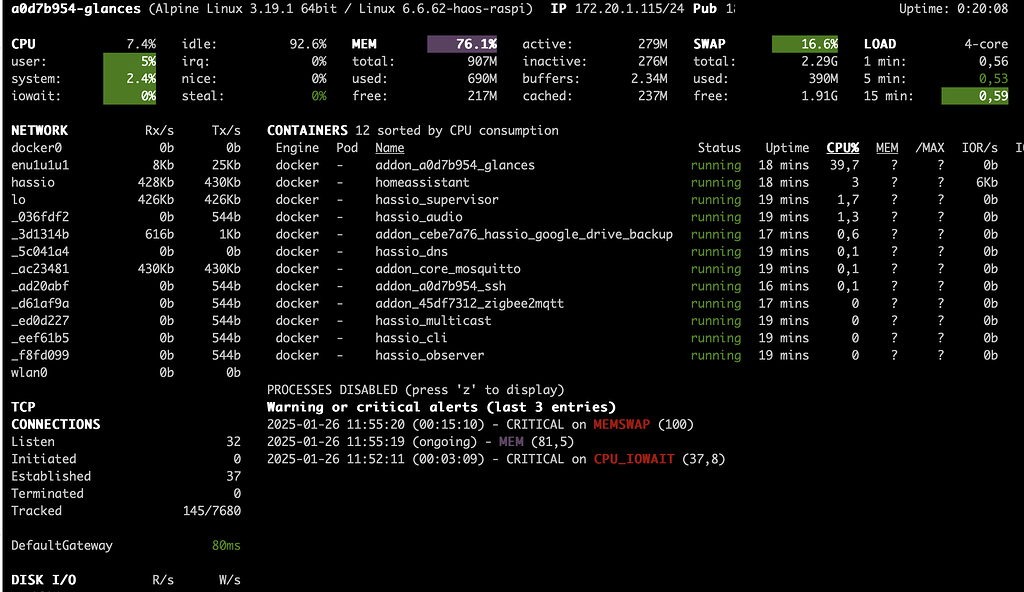Click the SWAP percentage indicator 16.6%
Viewport: 1024px width, 592px height.
coord(807,43)
